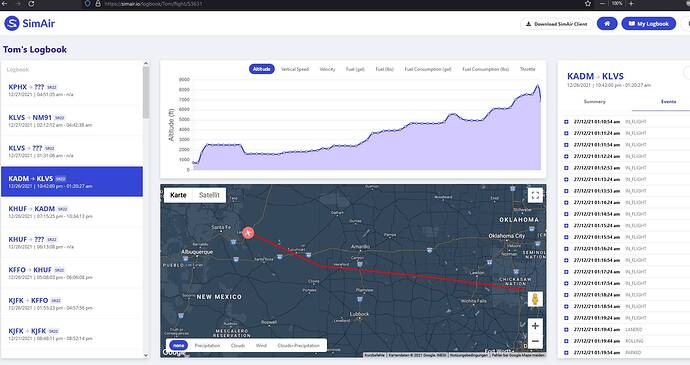
Task: Click the Albuquerque label on map
Action: pos(197,252)
